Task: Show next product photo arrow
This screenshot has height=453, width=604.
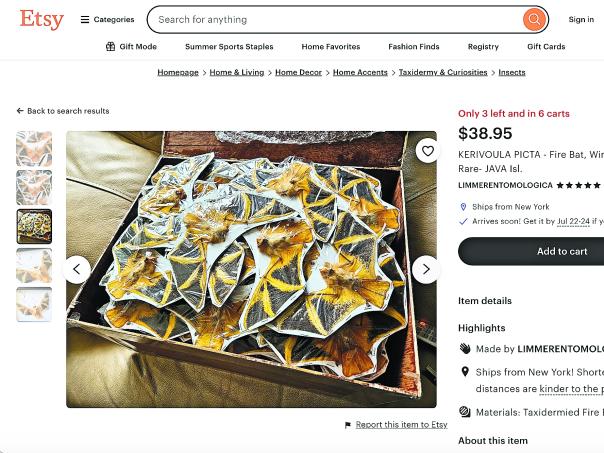Action: coord(426,269)
